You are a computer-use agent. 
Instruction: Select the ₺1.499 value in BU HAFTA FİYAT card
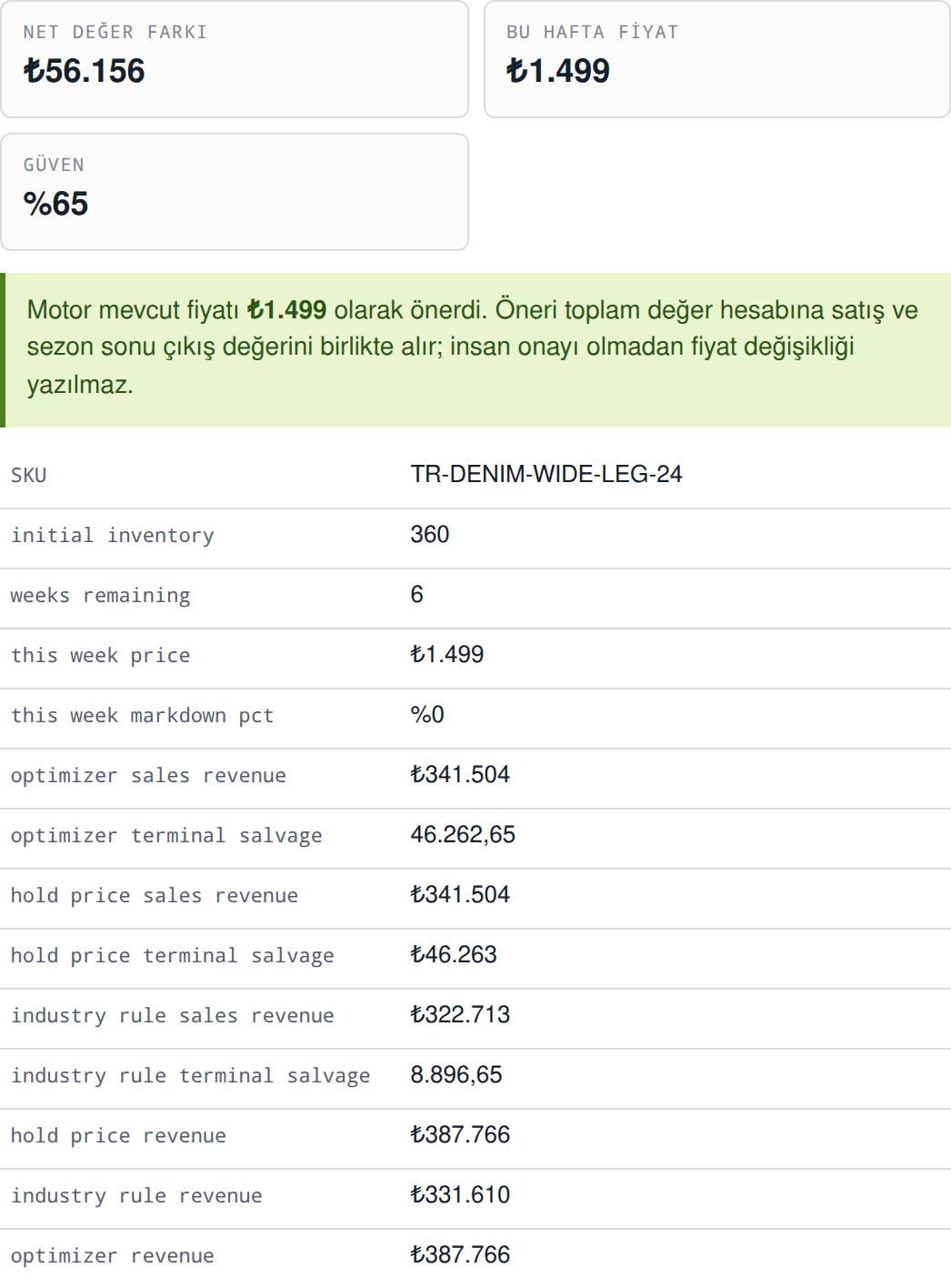pyautogui.click(x=558, y=71)
